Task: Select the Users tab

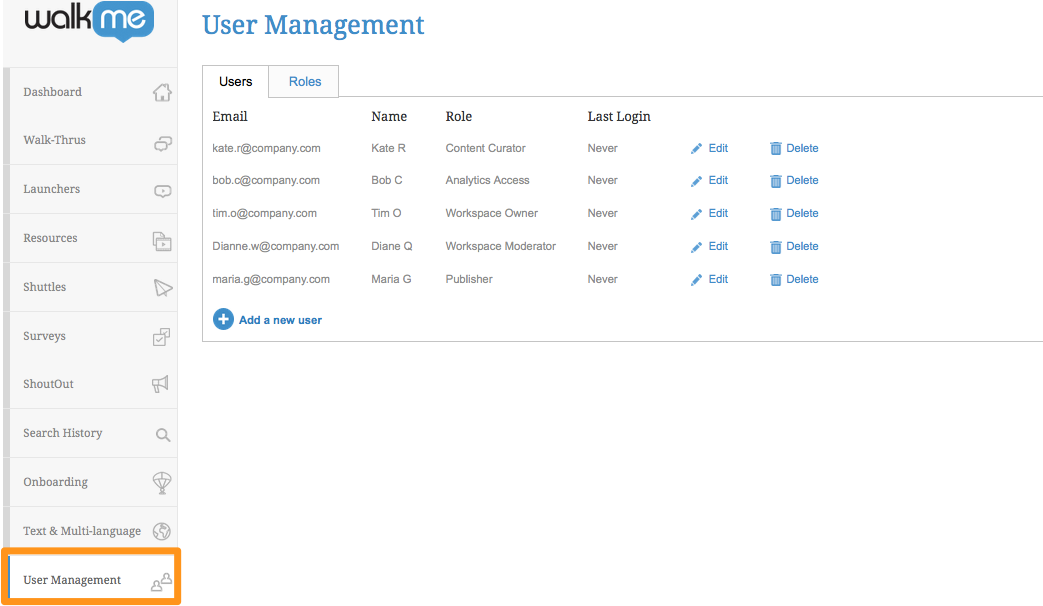Action: (236, 82)
